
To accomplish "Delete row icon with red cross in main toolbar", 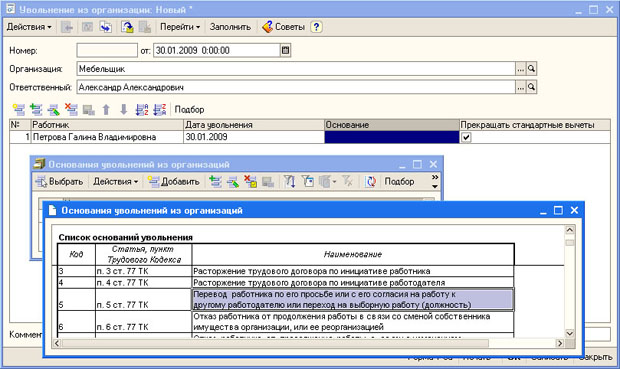I will click(x=71, y=110).
